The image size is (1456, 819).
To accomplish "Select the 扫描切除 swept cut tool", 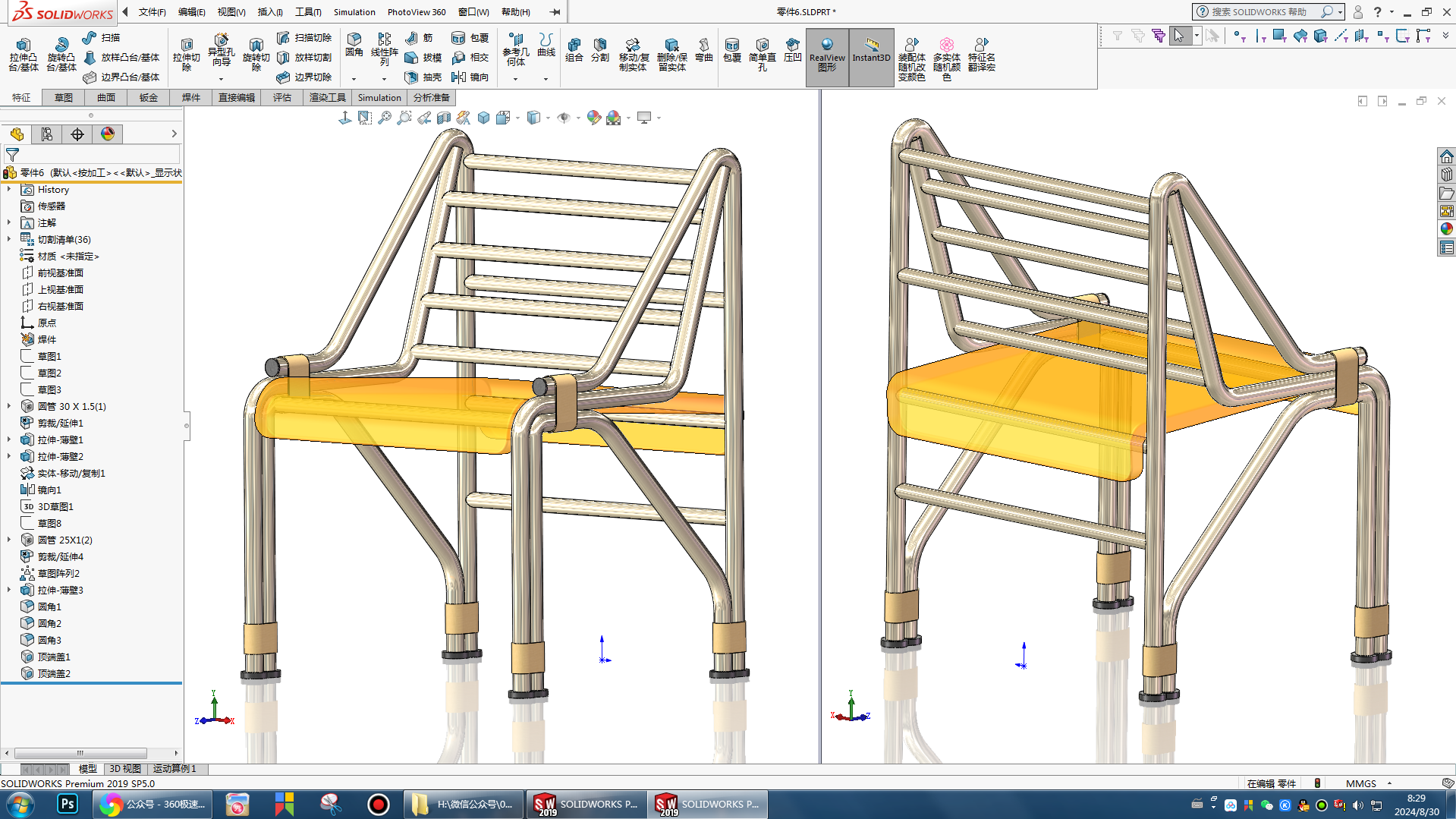I will (304, 37).
